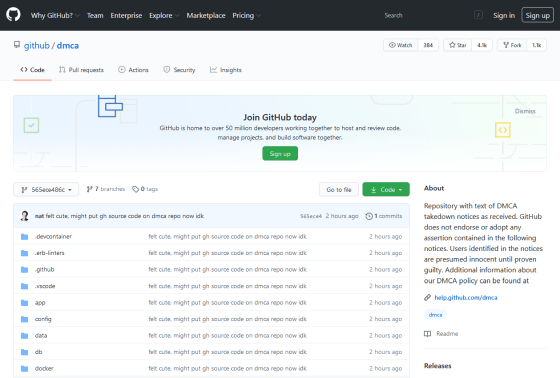Open the GitHub logo home link
This screenshot has height=378, width=560.
coord(13,15)
